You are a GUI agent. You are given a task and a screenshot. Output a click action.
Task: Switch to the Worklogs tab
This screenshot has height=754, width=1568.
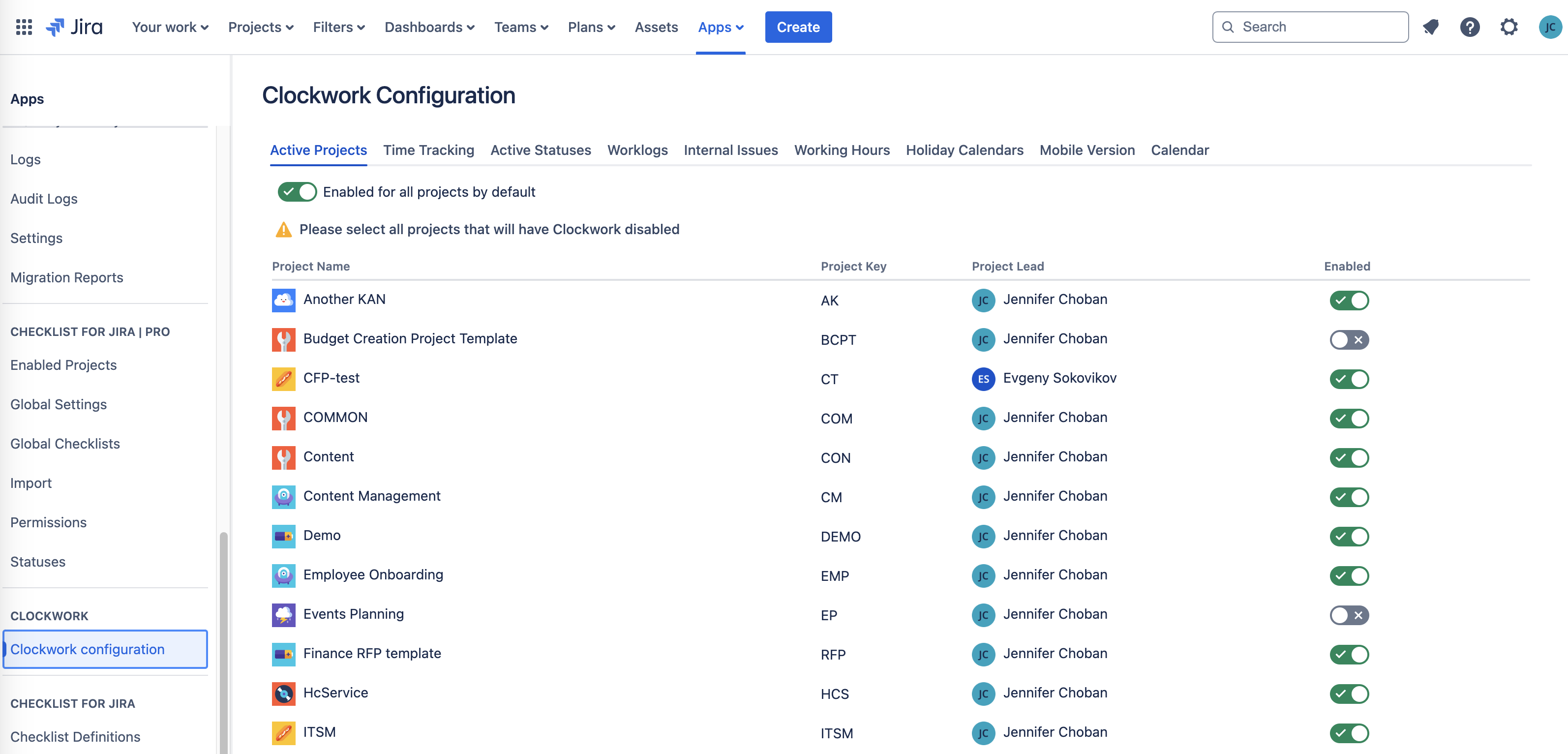tap(637, 151)
